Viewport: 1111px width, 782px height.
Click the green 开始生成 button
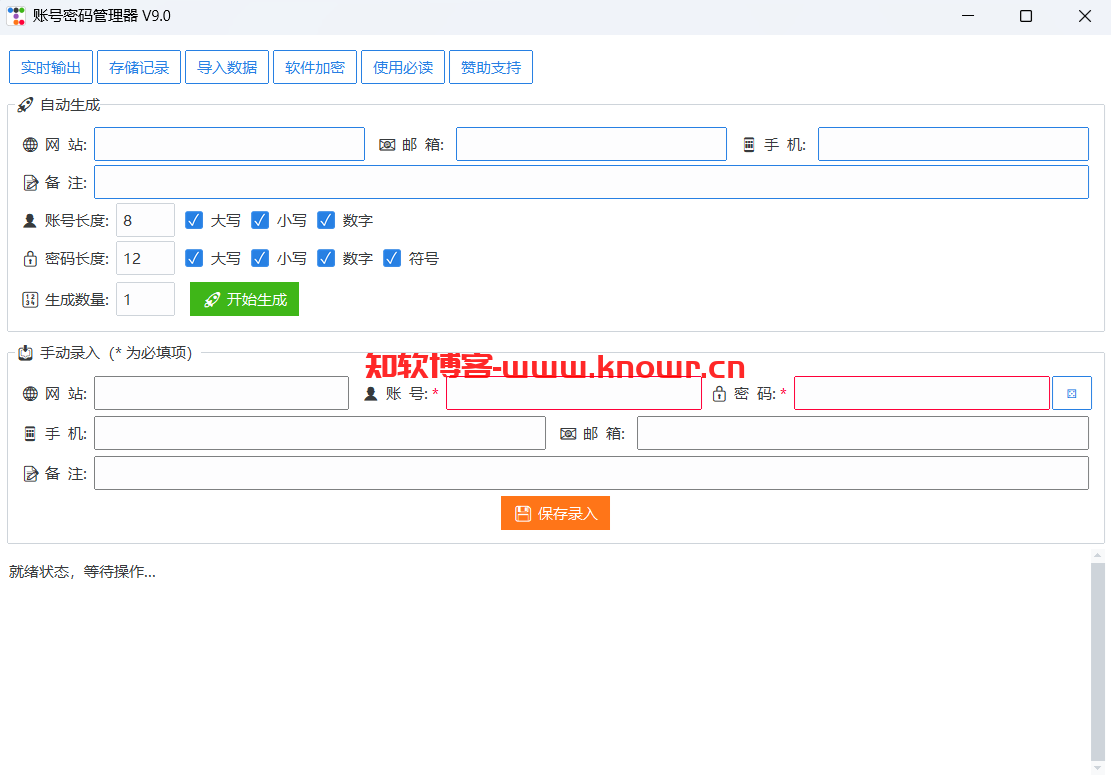click(244, 299)
